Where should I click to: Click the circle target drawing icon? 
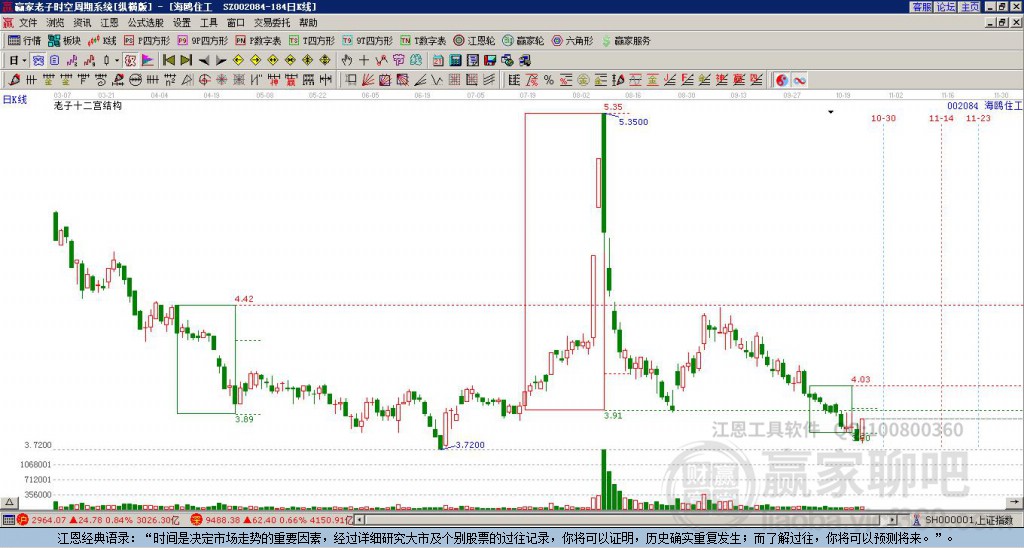tap(204, 80)
